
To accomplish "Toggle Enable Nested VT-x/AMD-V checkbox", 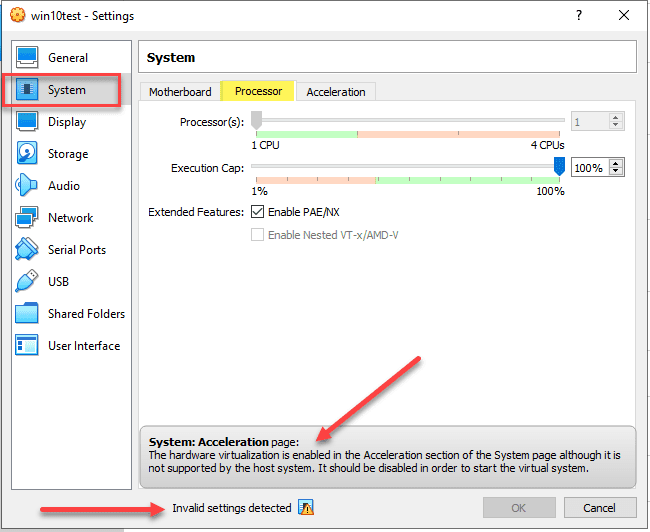I will (257, 235).
